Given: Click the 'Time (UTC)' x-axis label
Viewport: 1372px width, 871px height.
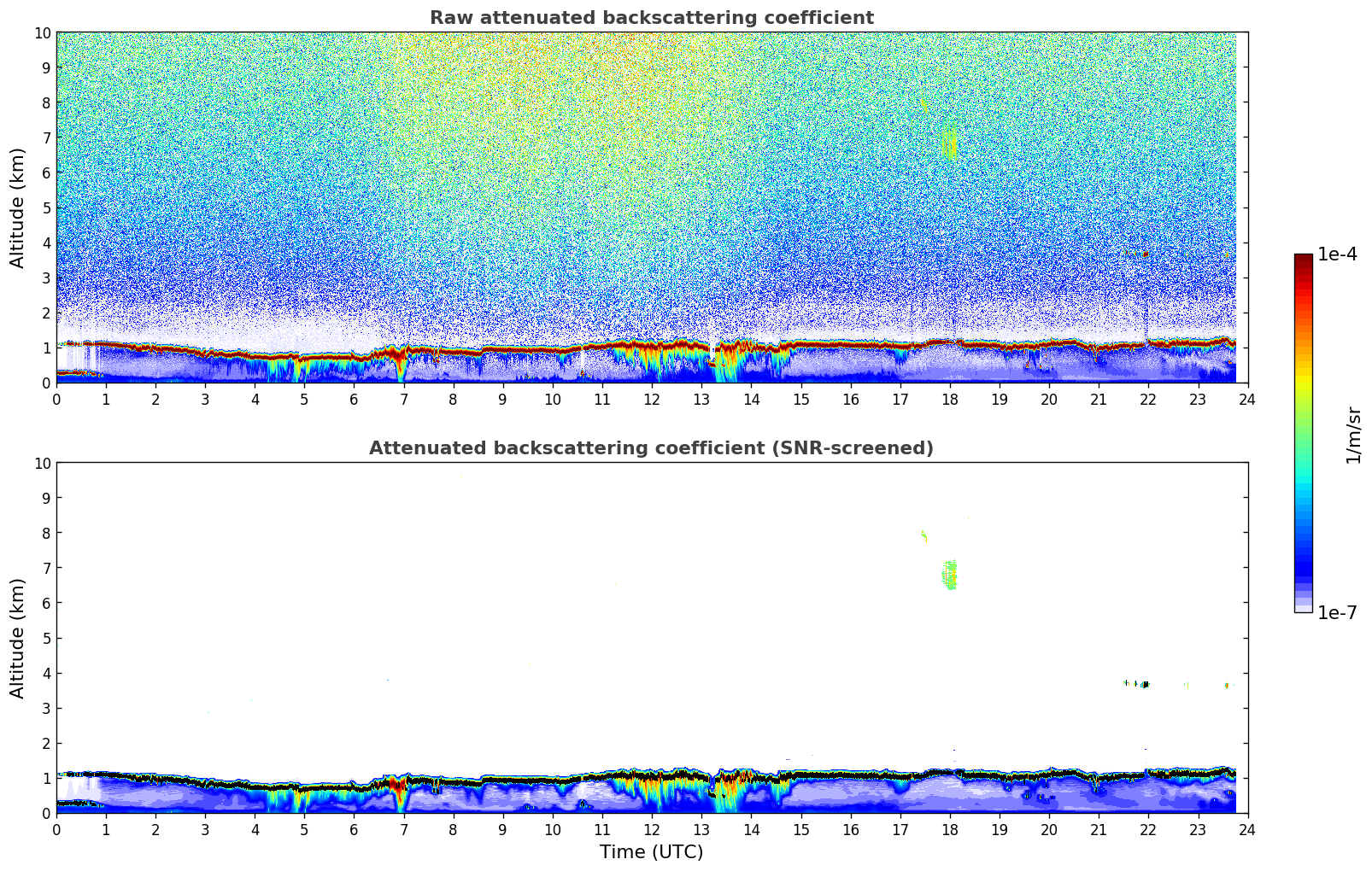Looking at the screenshot, I should click(x=651, y=851).
